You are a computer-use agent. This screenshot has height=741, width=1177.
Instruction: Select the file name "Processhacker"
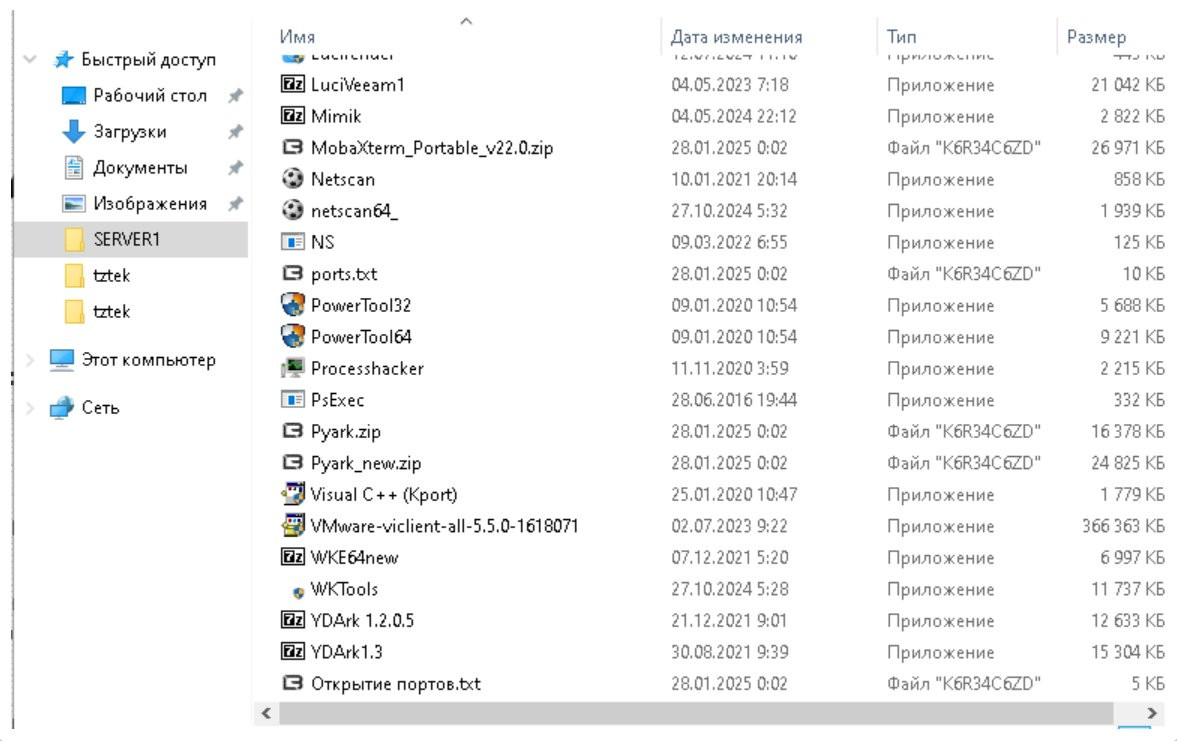coord(367,369)
